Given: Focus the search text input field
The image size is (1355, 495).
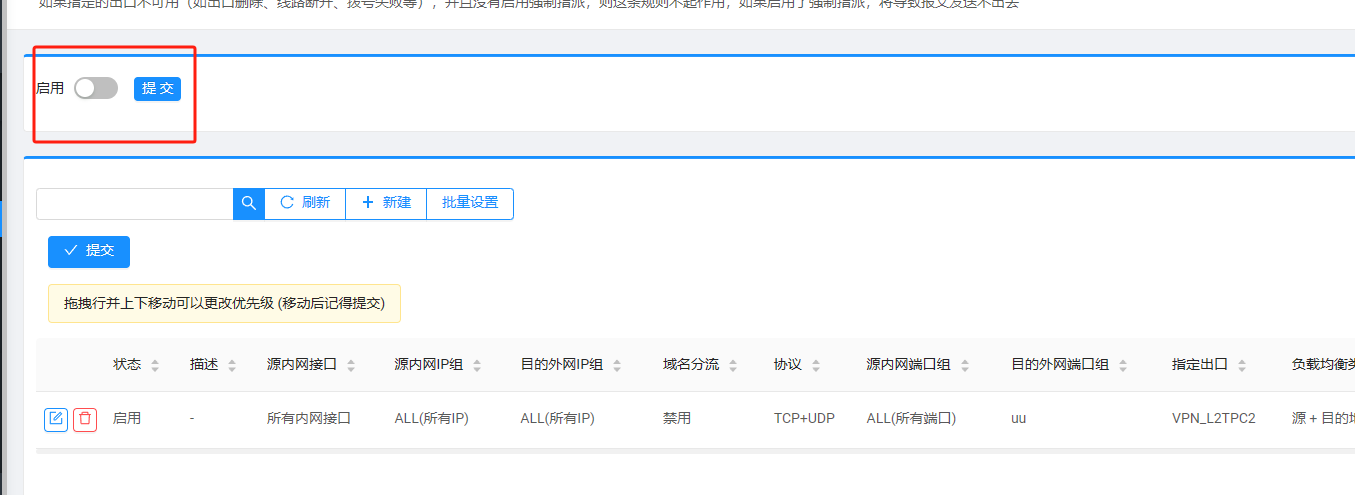Looking at the screenshot, I should [135, 203].
